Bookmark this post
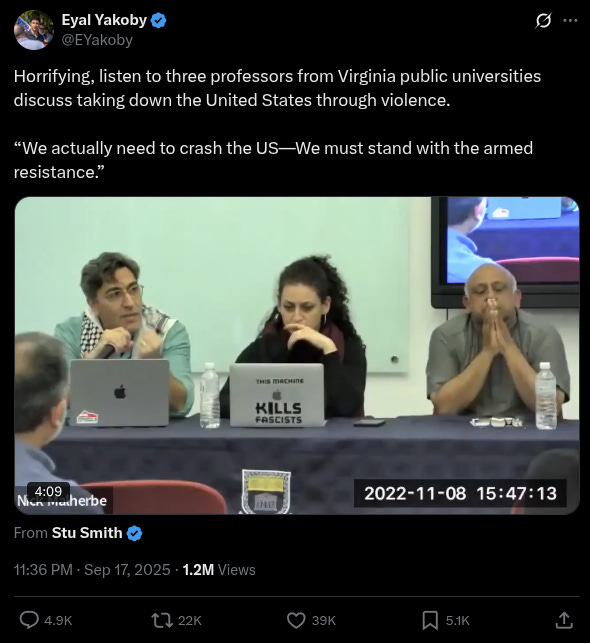Screen dimensions: 590x643 (430, 620)
